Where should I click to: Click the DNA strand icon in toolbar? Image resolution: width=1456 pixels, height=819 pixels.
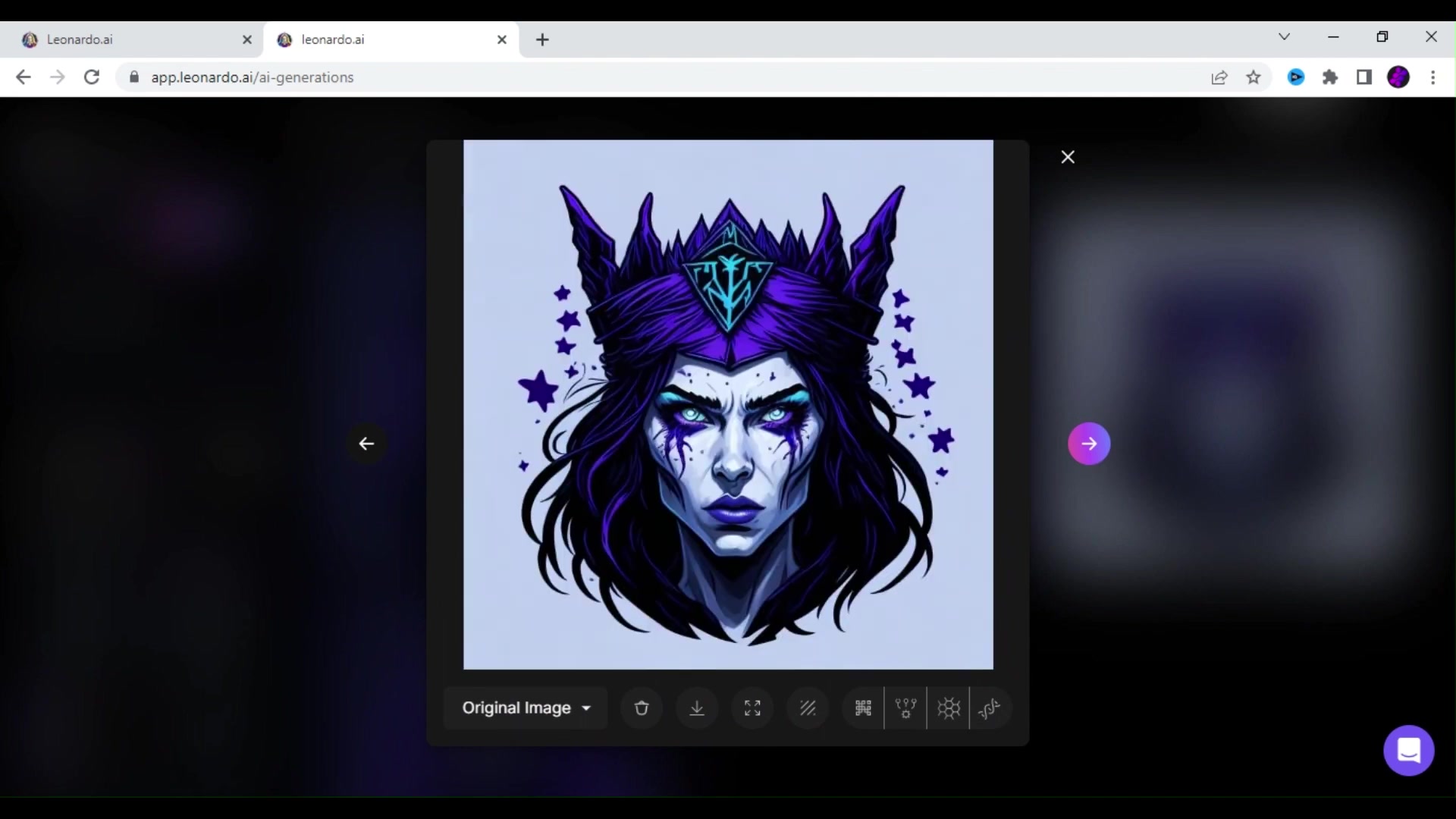(x=990, y=708)
